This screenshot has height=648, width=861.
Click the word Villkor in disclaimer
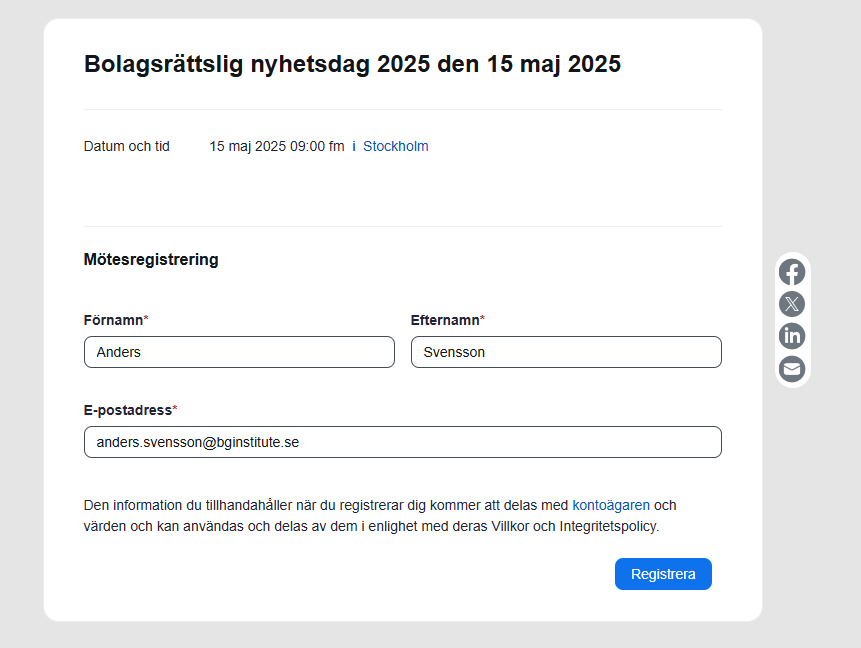(x=511, y=525)
